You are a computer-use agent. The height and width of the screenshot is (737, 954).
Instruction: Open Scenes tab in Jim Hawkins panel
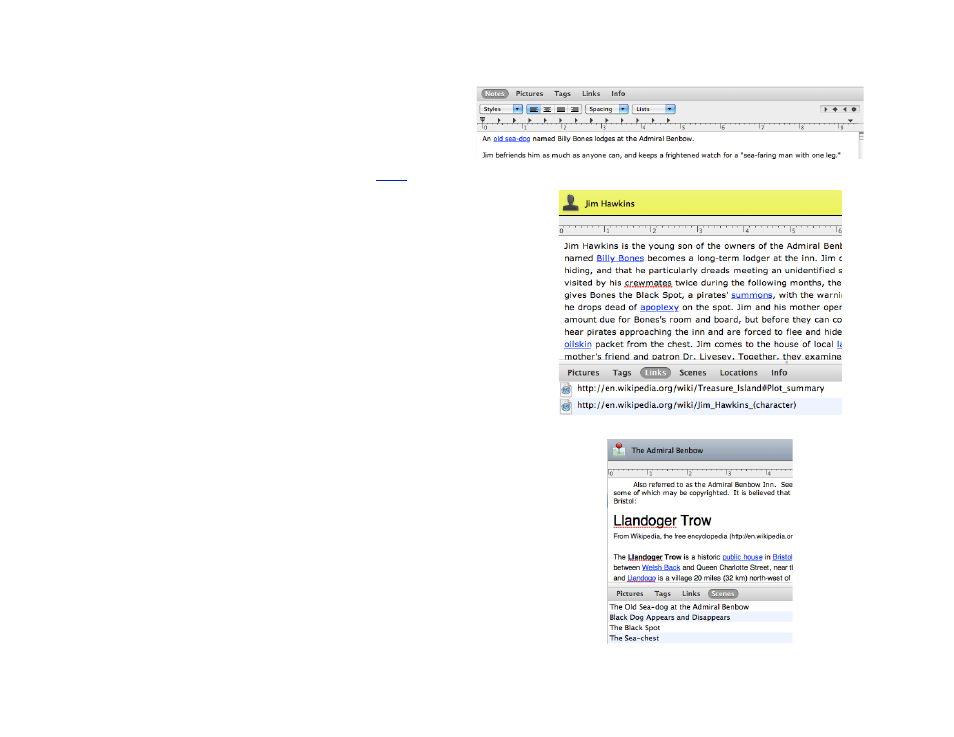click(692, 373)
